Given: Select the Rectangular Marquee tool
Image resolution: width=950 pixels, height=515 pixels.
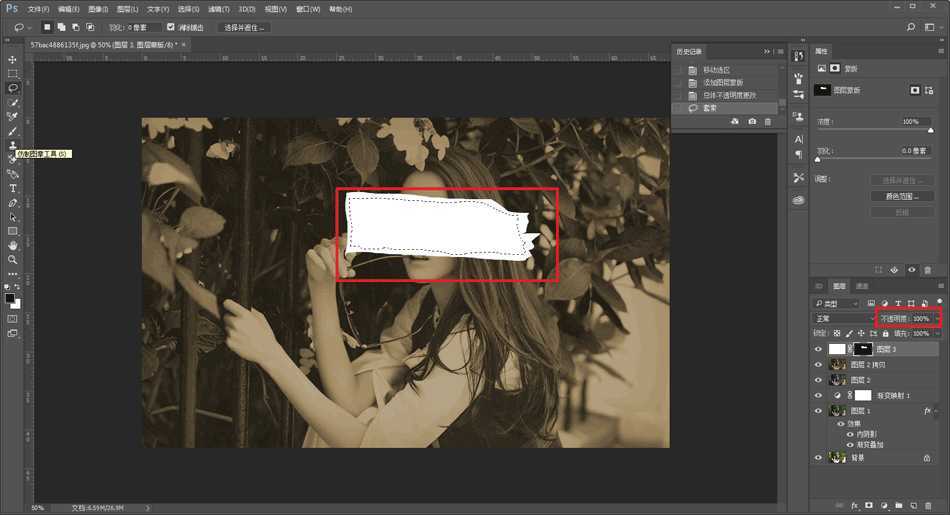Looking at the screenshot, I should coord(13,74).
